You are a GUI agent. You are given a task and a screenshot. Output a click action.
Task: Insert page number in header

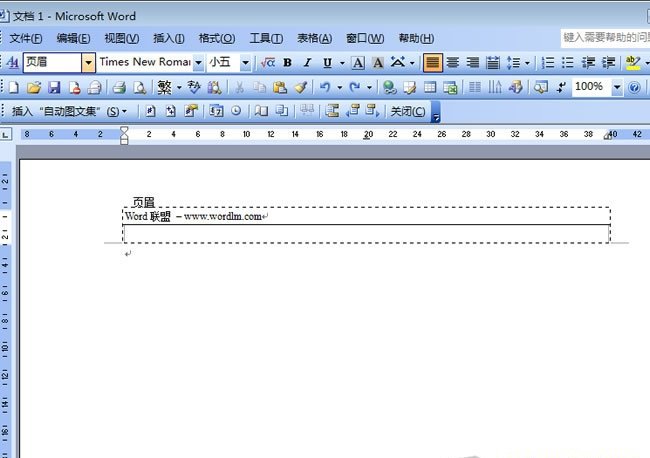150,111
